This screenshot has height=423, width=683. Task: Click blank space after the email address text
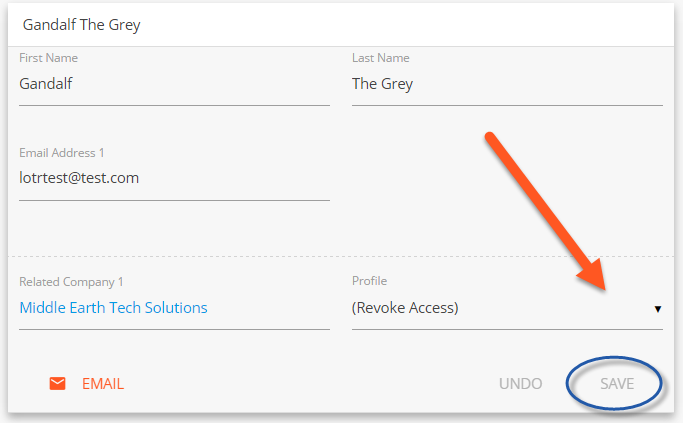pyautogui.click(x=234, y=178)
